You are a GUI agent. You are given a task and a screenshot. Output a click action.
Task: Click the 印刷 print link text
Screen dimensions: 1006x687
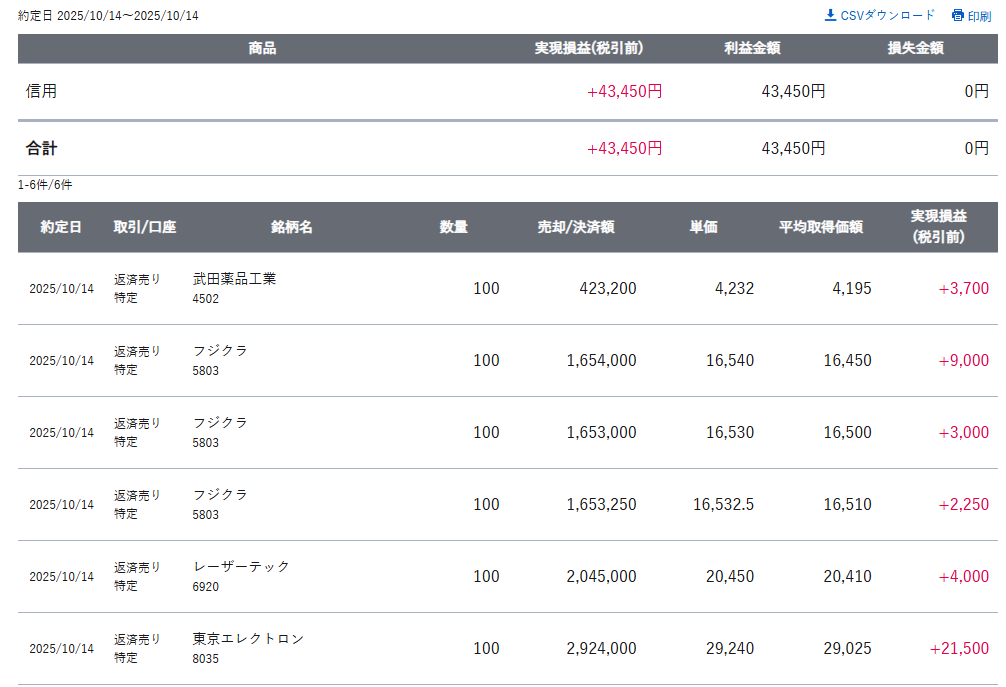979,16
